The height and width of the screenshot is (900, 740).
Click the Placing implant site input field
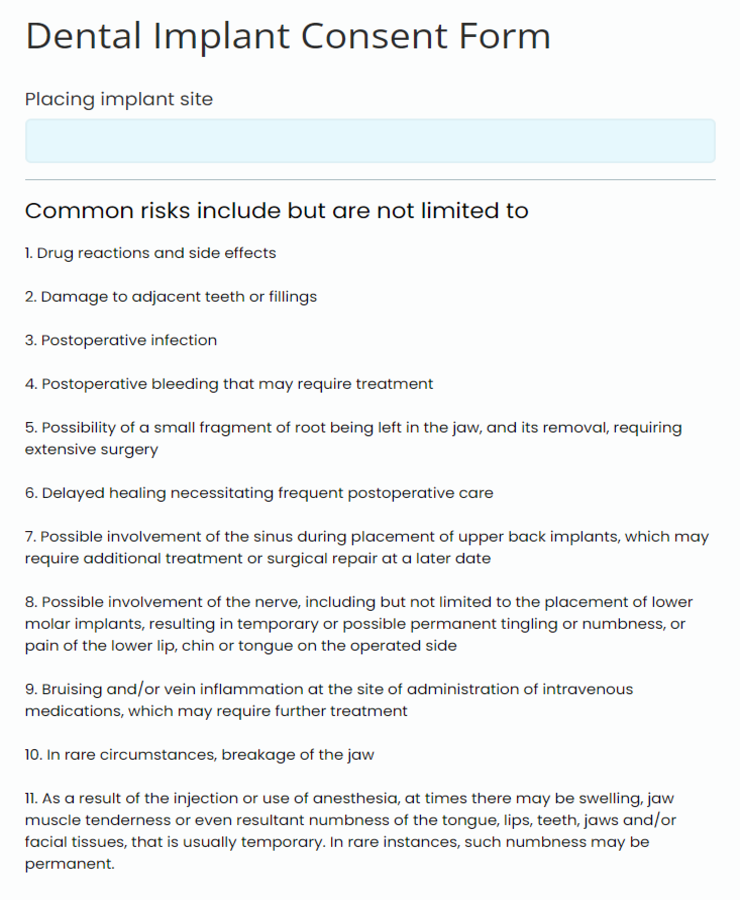[370, 140]
